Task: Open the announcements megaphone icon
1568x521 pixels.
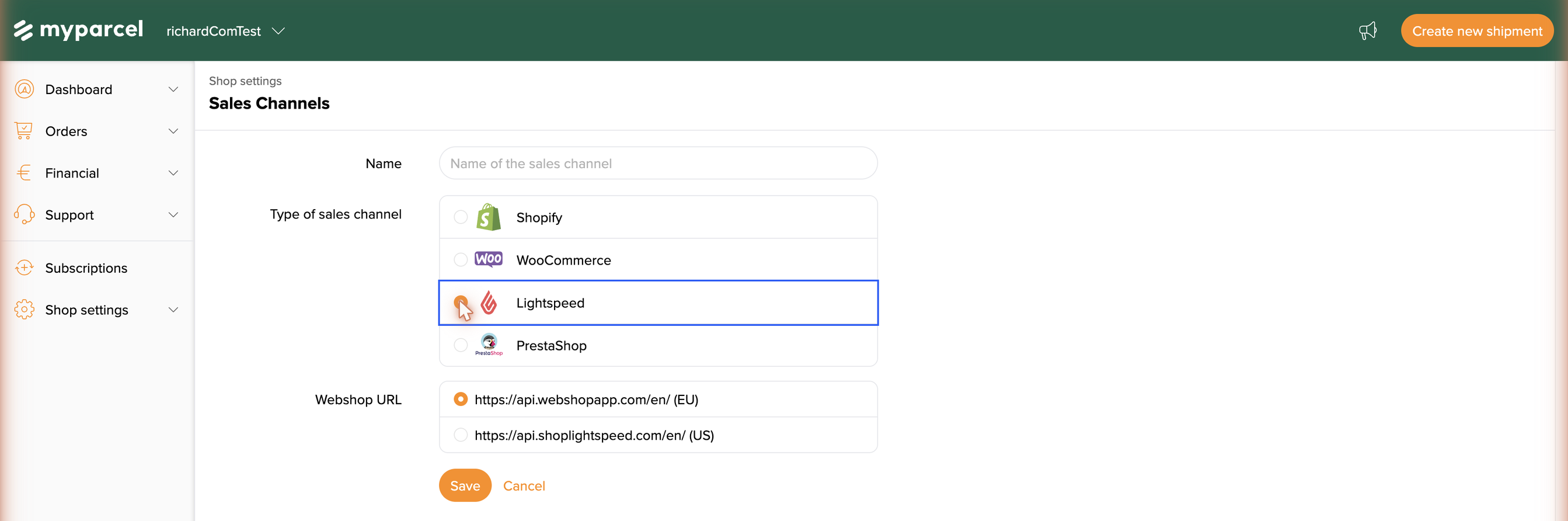Action: [x=1368, y=30]
